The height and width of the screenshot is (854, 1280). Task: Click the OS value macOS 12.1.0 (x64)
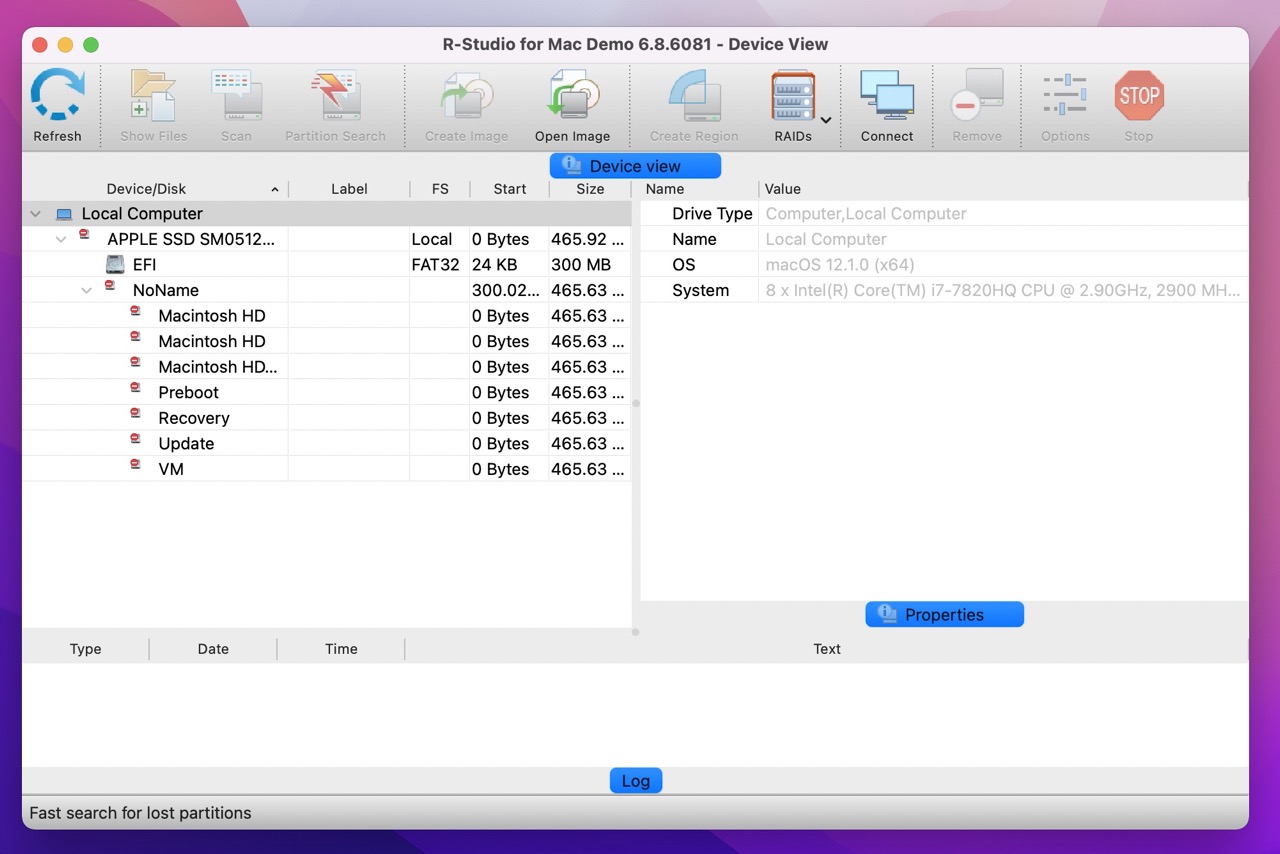(x=840, y=265)
